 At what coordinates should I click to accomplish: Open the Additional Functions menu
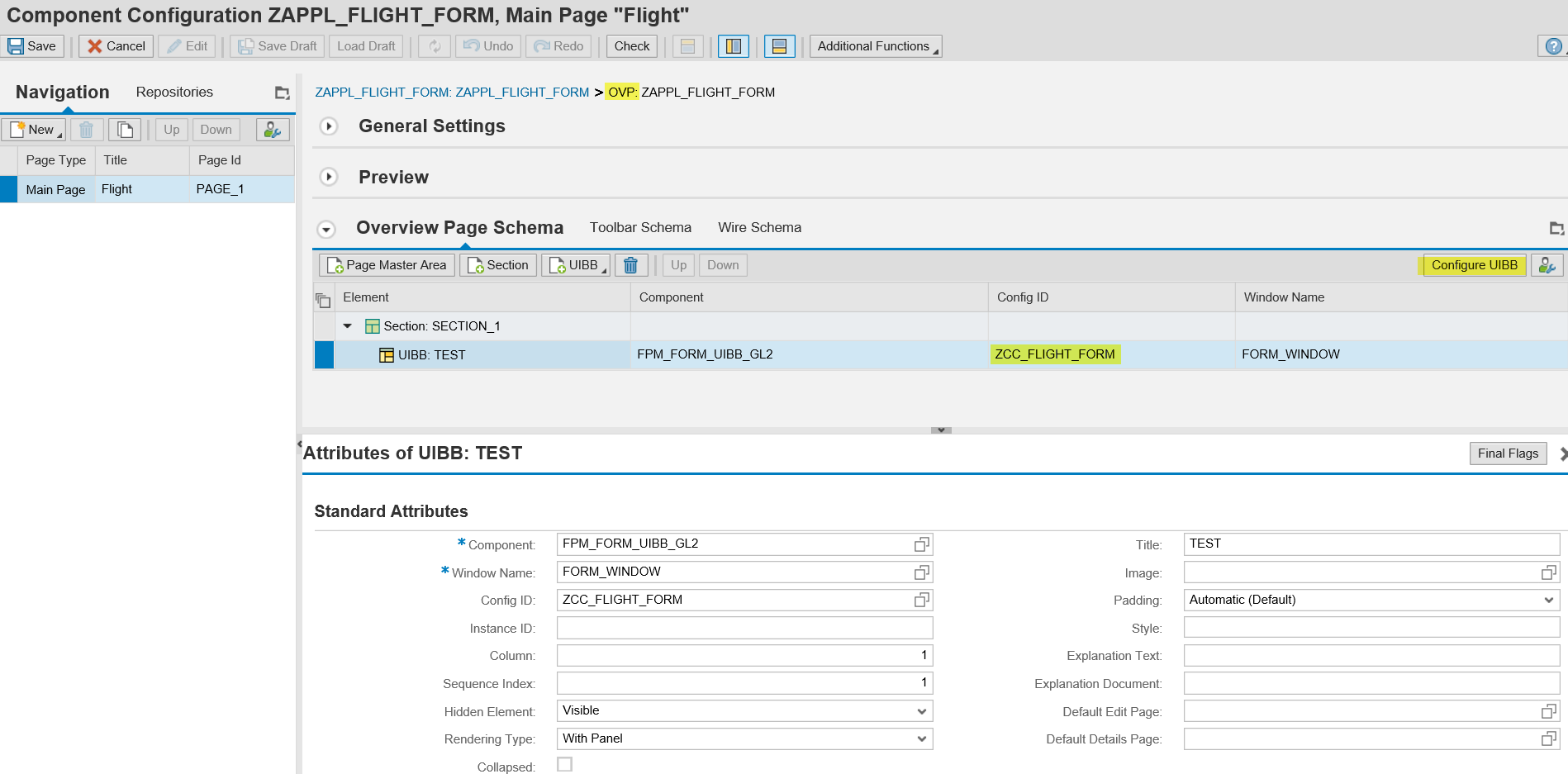[875, 46]
